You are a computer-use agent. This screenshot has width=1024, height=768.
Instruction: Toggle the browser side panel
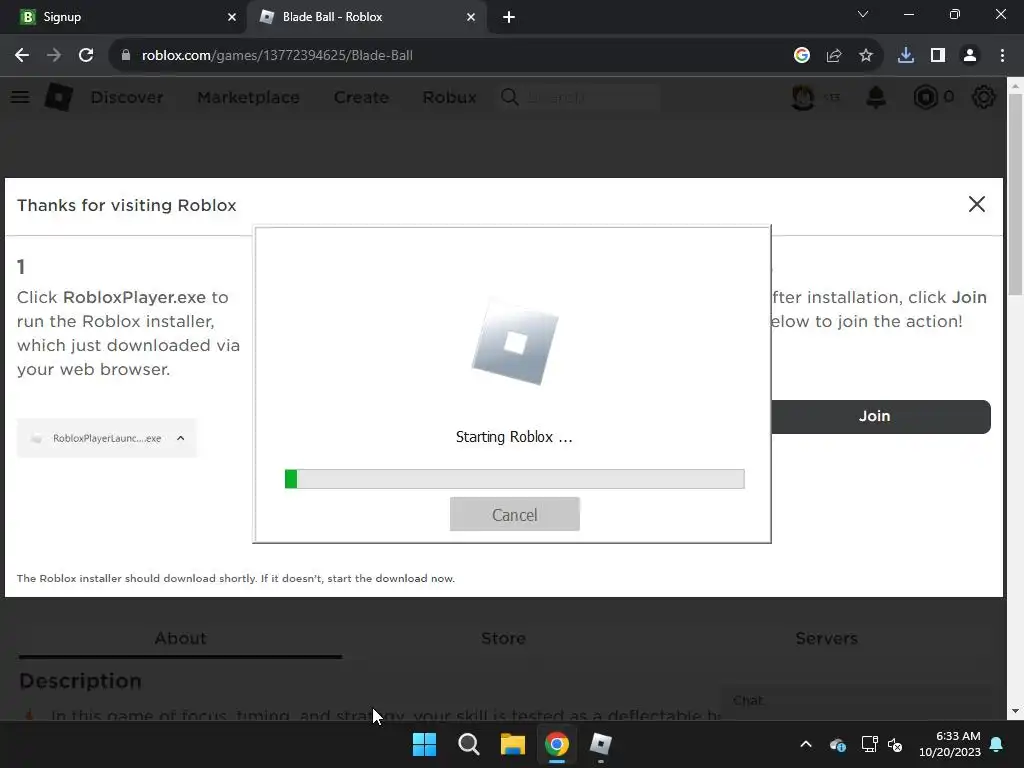pyautogui.click(x=938, y=56)
